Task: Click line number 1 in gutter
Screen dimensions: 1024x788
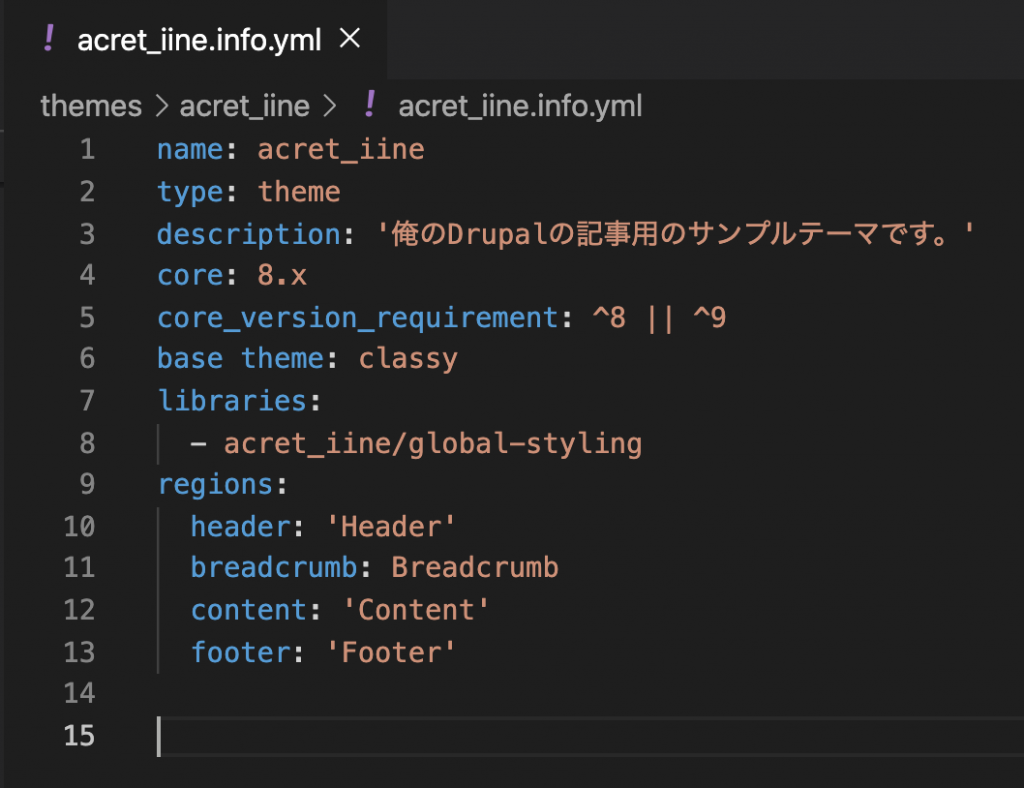Action: pyautogui.click(x=88, y=150)
